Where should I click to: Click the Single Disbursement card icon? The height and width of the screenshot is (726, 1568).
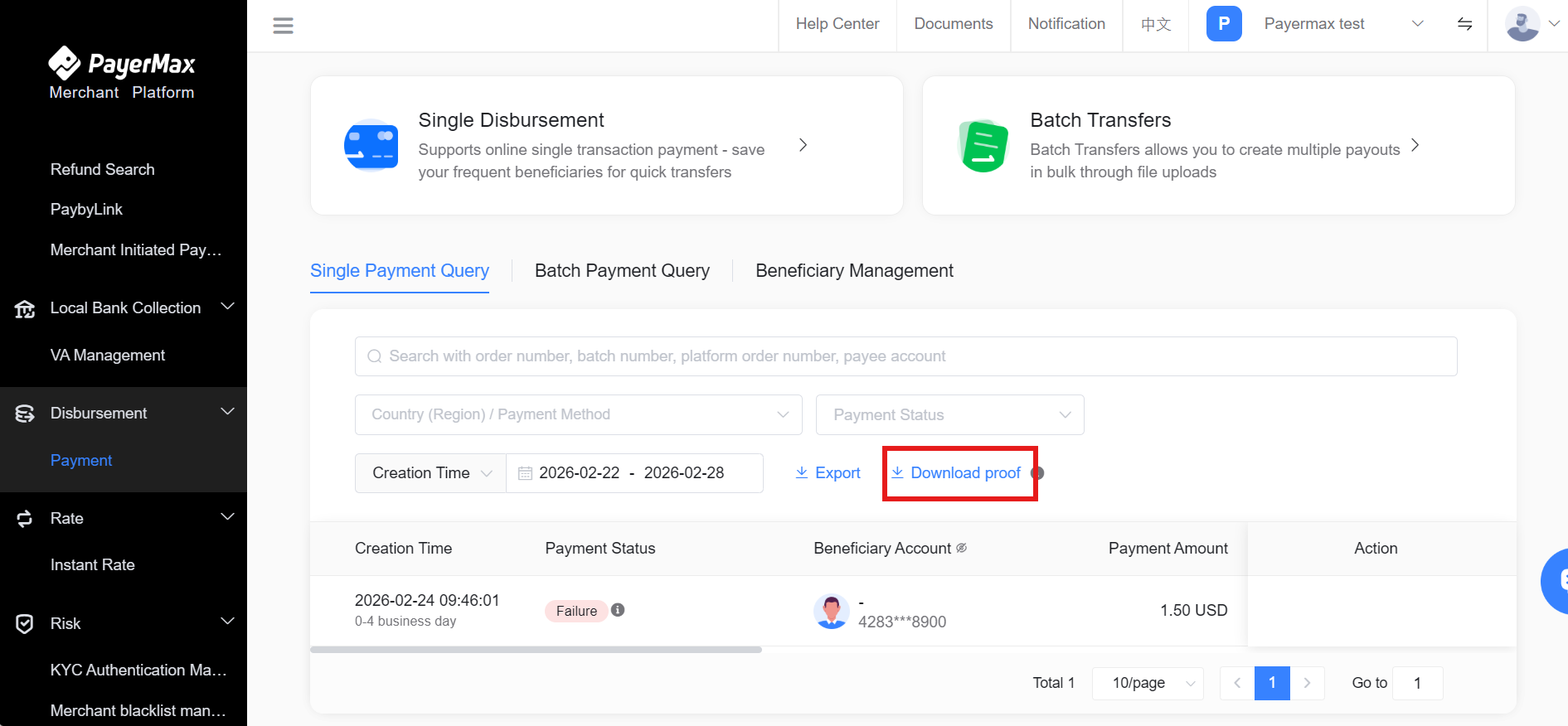tap(371, 145)
